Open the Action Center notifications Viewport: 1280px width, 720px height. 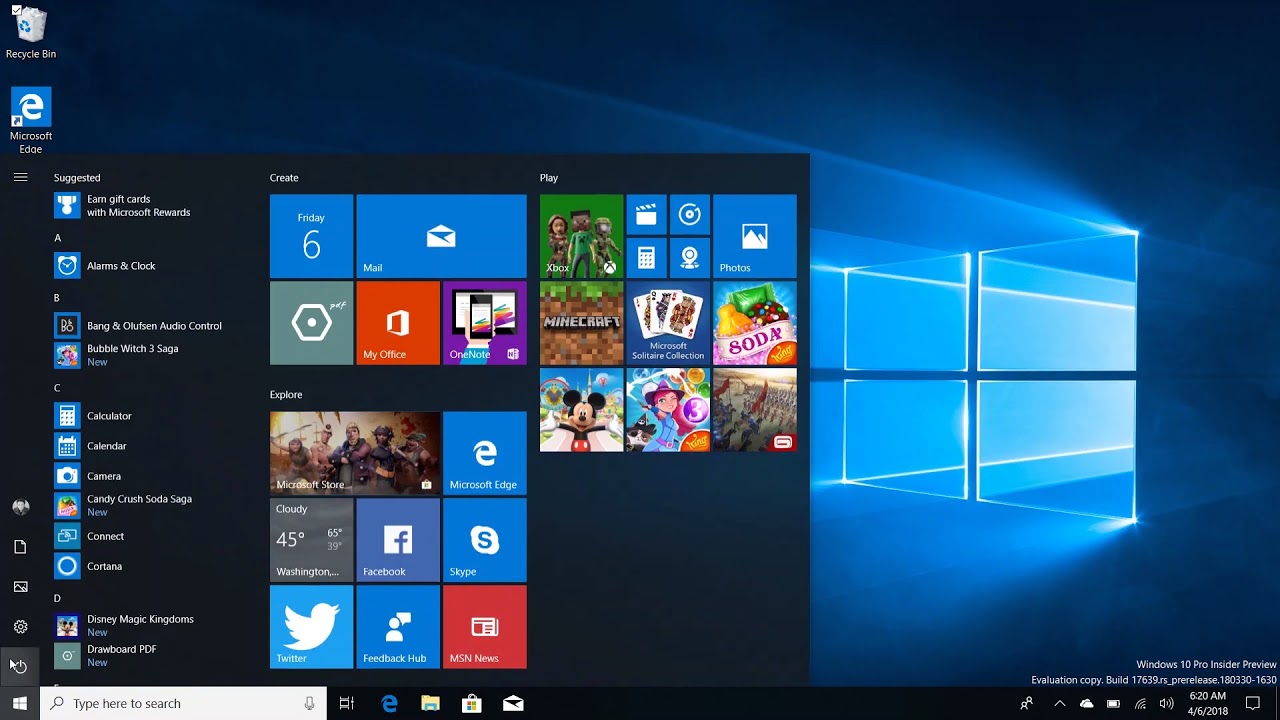pyautogui.click(x=1253, y=703)
